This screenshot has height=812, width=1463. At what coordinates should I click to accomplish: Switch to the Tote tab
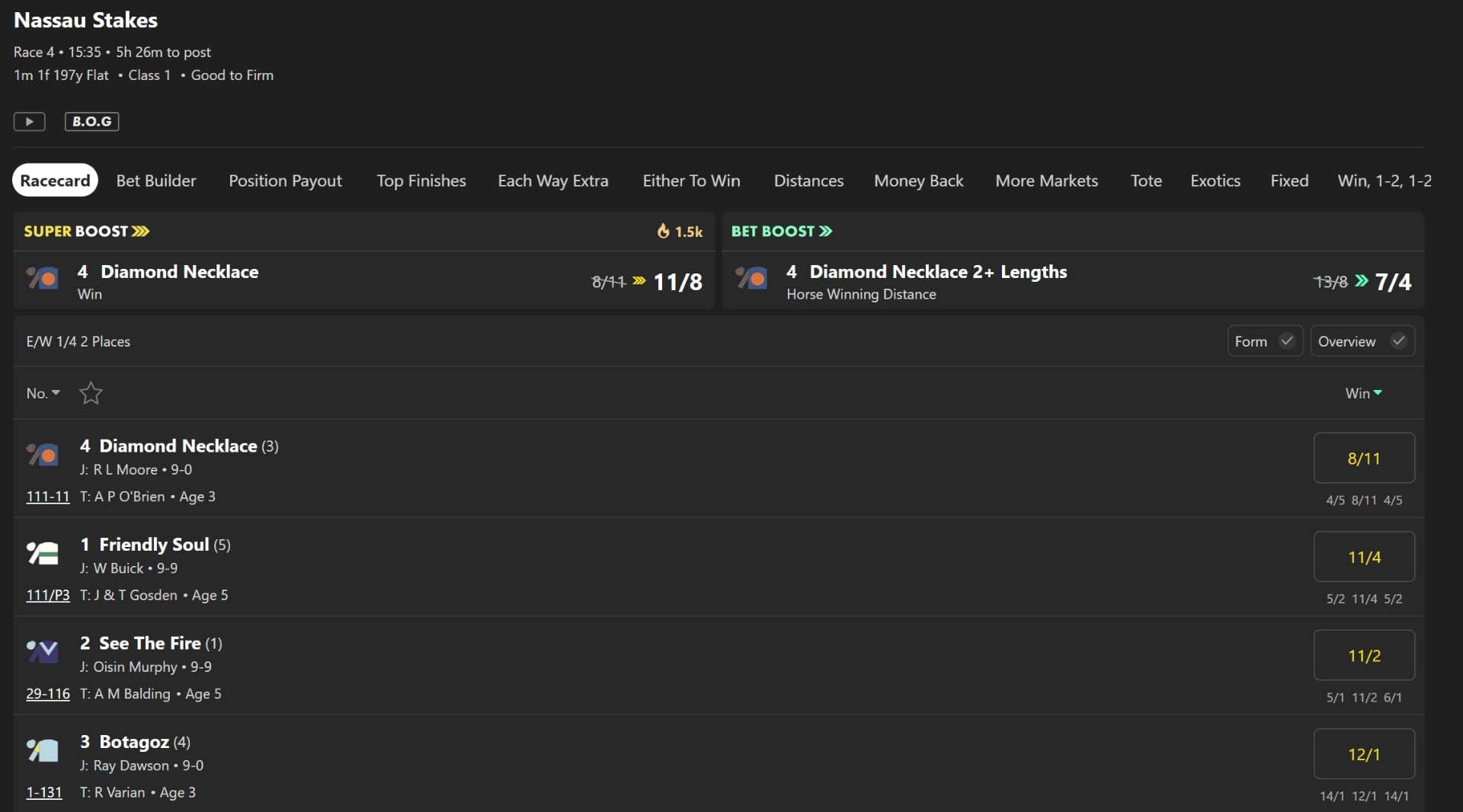coord(1146,181)
